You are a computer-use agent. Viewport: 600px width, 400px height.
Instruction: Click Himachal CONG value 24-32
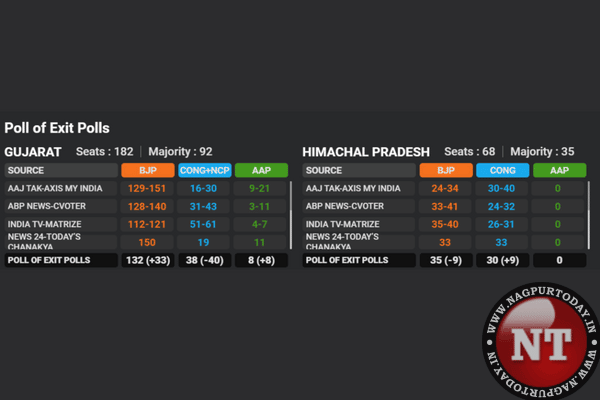(x=501, y=206)
